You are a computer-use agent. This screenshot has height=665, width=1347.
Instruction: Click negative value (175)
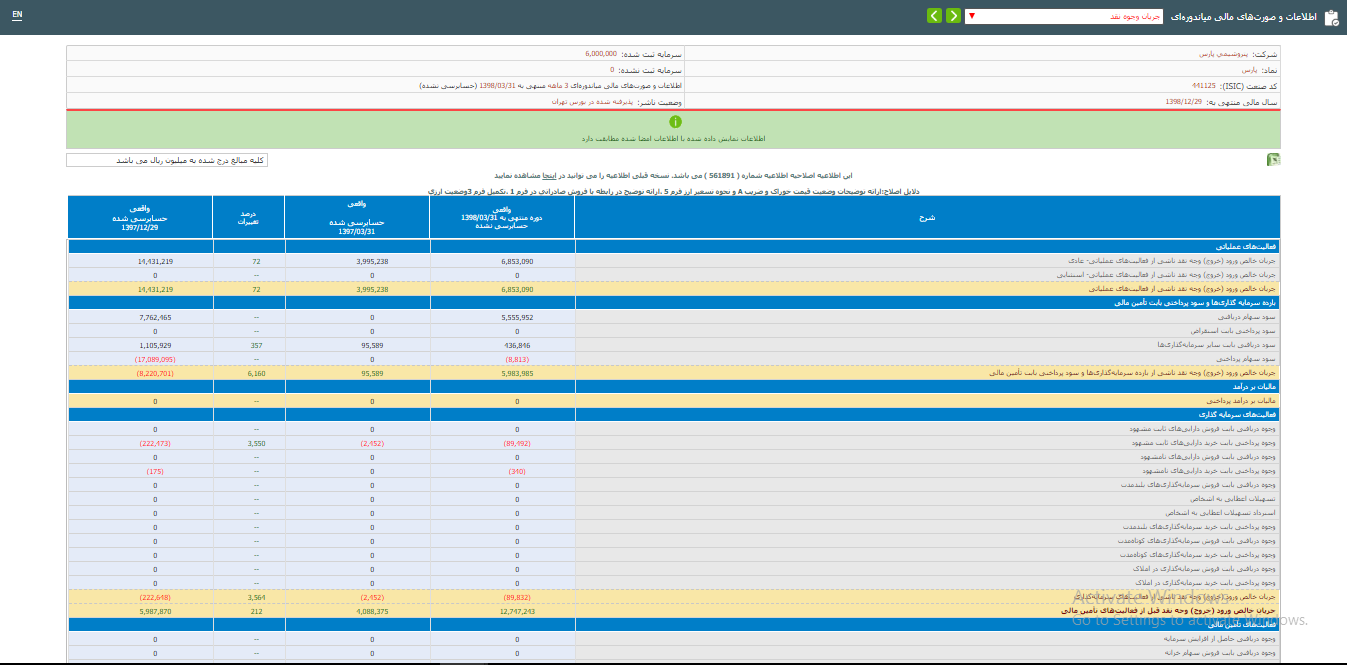[x=155, y=471]
